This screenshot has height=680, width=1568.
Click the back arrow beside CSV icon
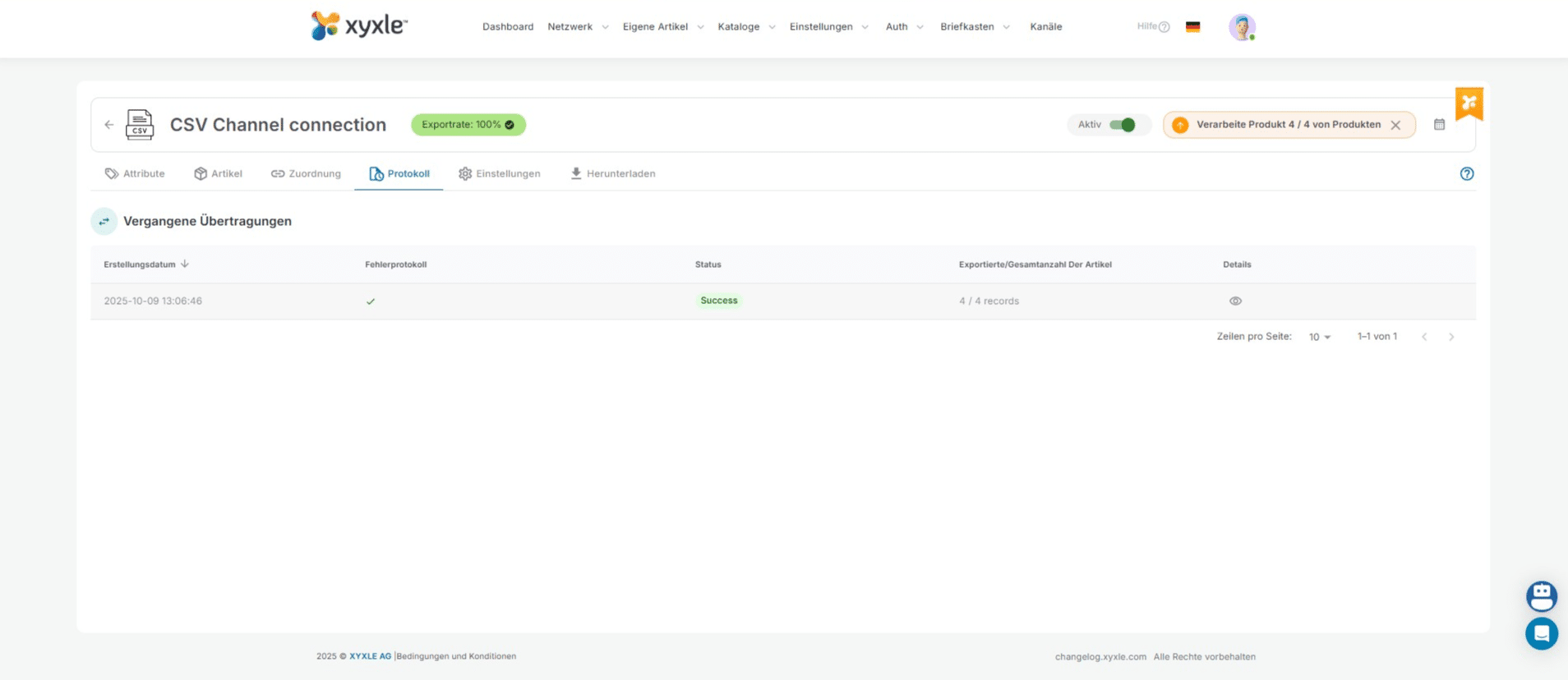109,125
